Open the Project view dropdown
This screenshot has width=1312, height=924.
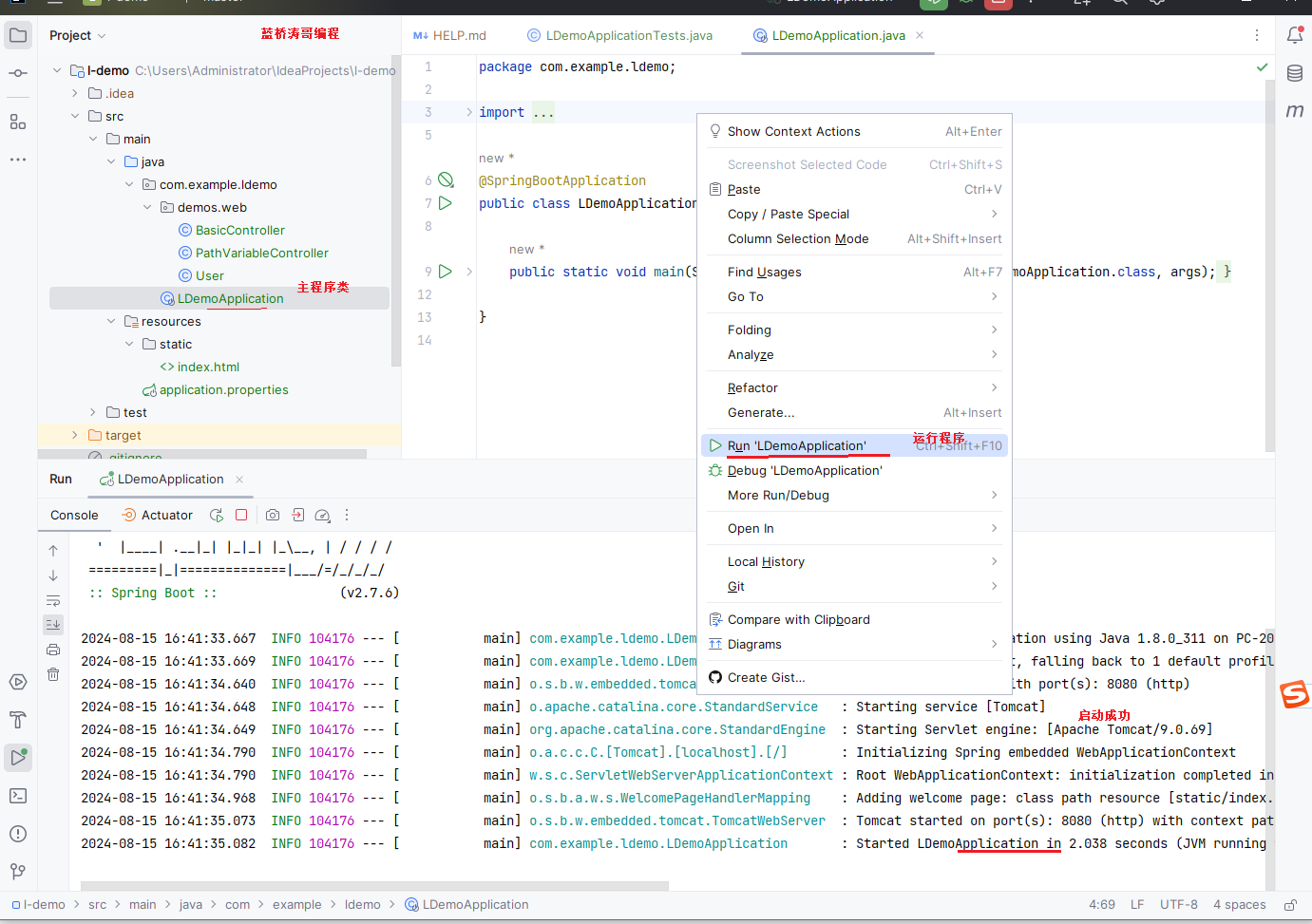78,35
